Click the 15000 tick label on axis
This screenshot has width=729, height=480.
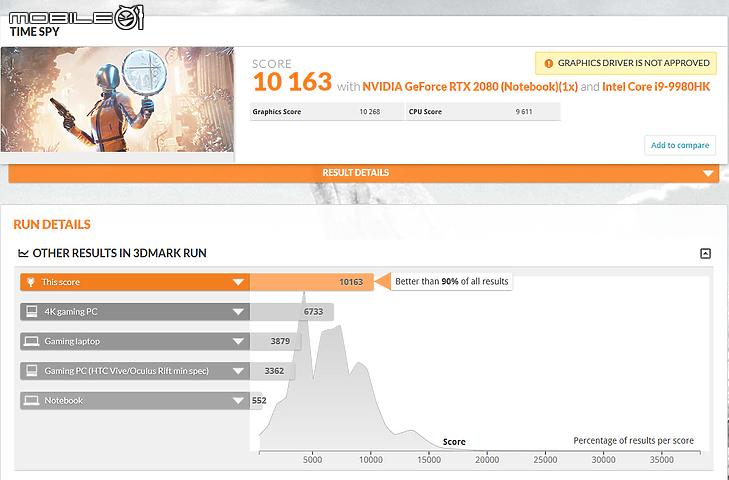tap(429, 460)
